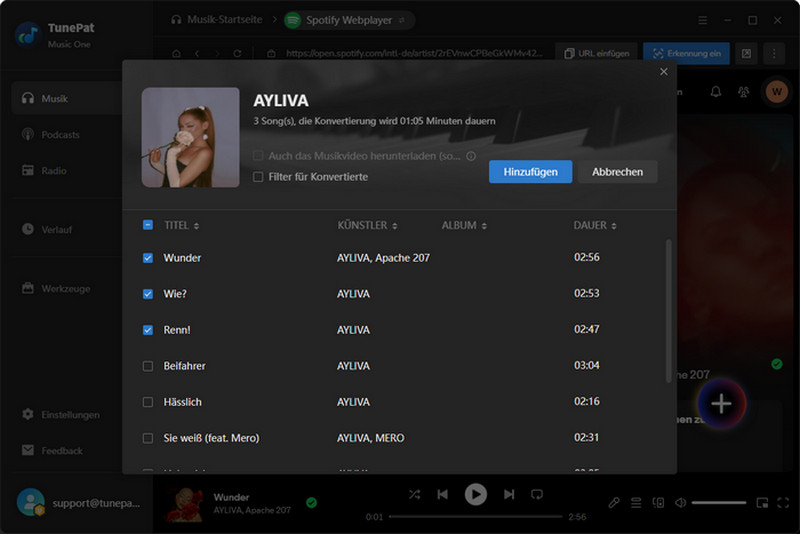This screenshot has height=534, width=800.
Task: Click the window mode icon beside Erkennung ein
Action: (x=746, y=54)
